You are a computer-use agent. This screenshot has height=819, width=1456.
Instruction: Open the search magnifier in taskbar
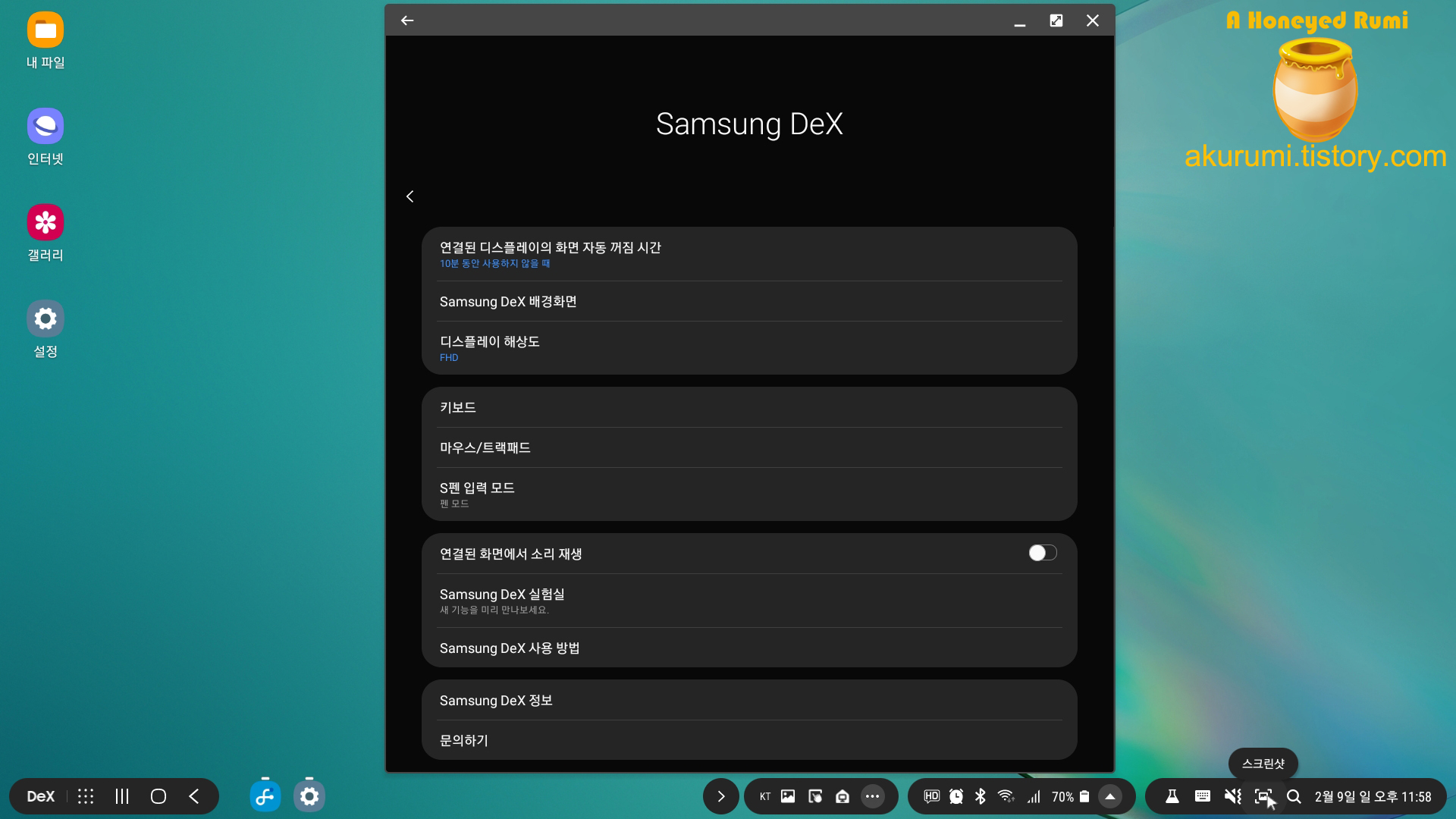1294,796
